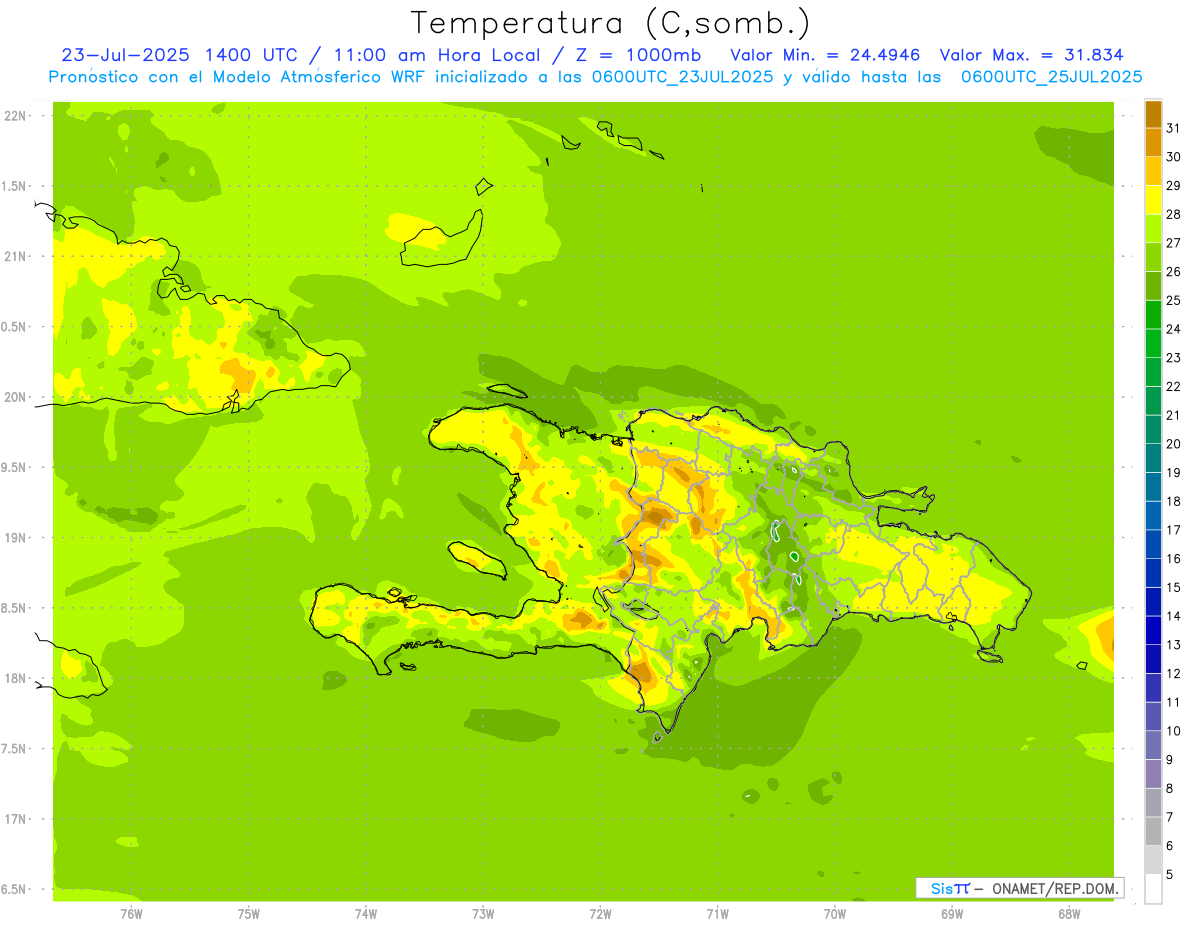Click the title 'Temperatura (C,somb.)'

coord(611,23)
